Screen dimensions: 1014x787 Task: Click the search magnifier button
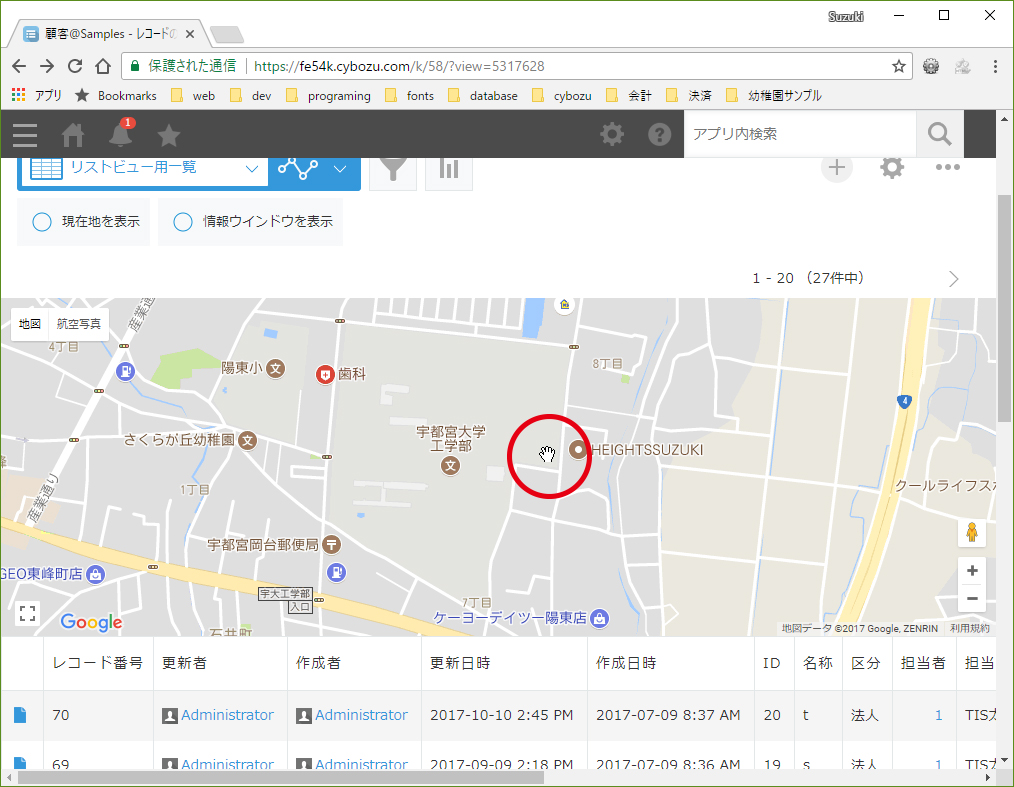pos(940,134)
